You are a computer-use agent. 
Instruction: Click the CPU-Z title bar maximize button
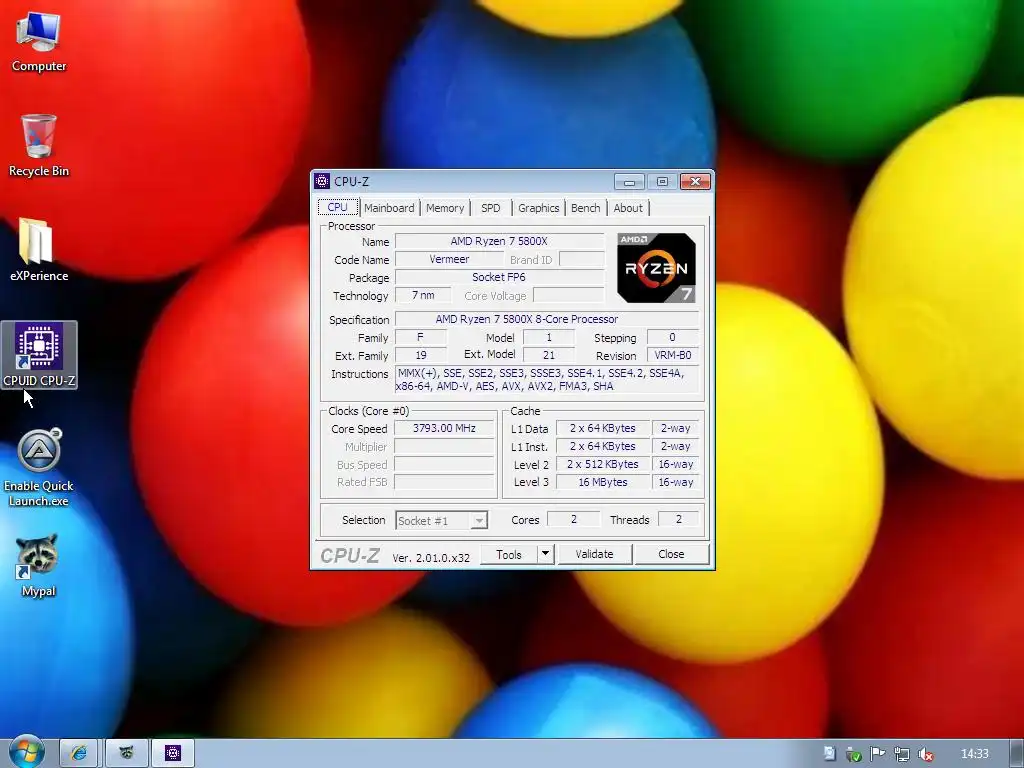coord(662,182)
